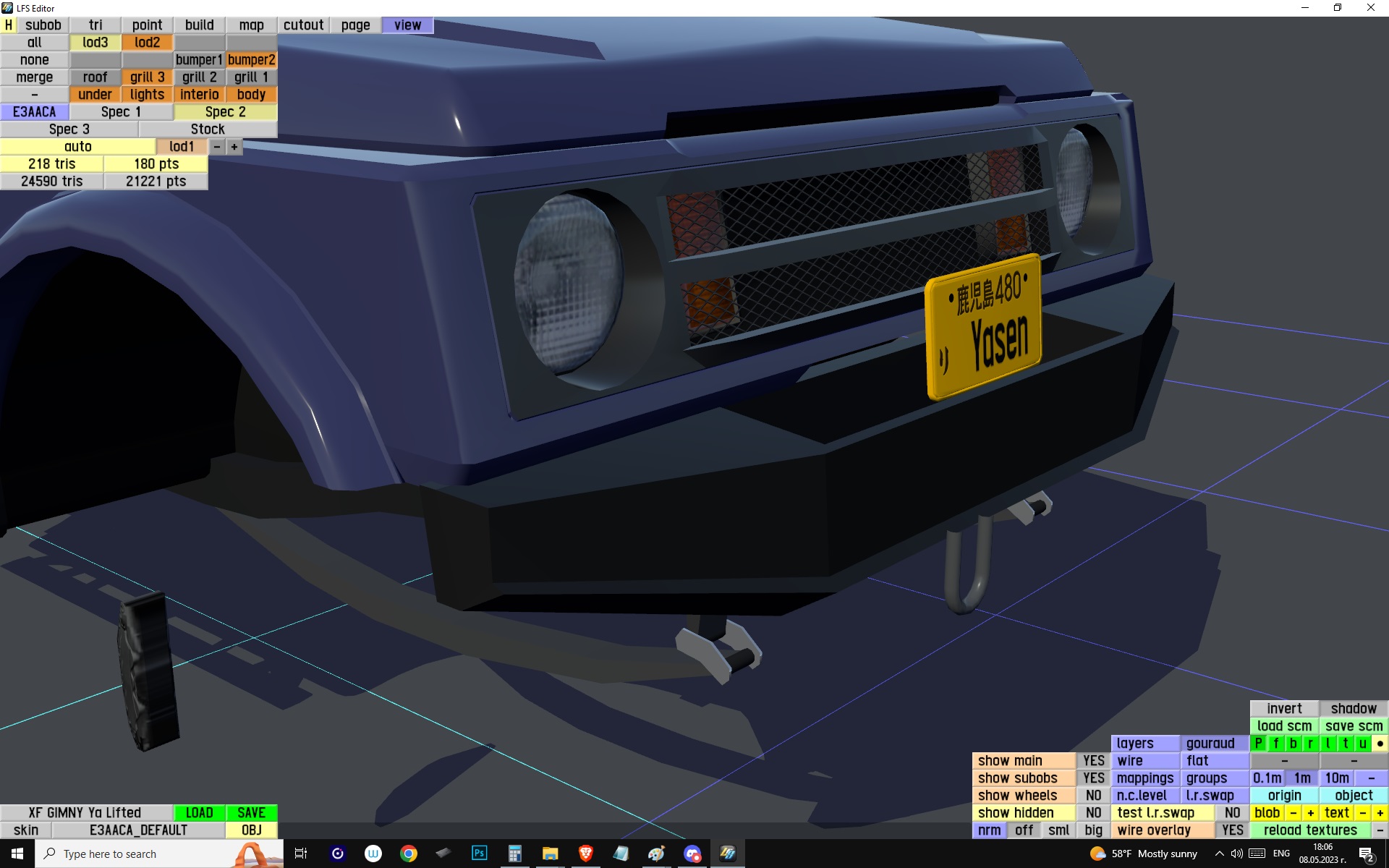Toggle show wheels NO value
1389x868 pixels.
(1093, 795)
